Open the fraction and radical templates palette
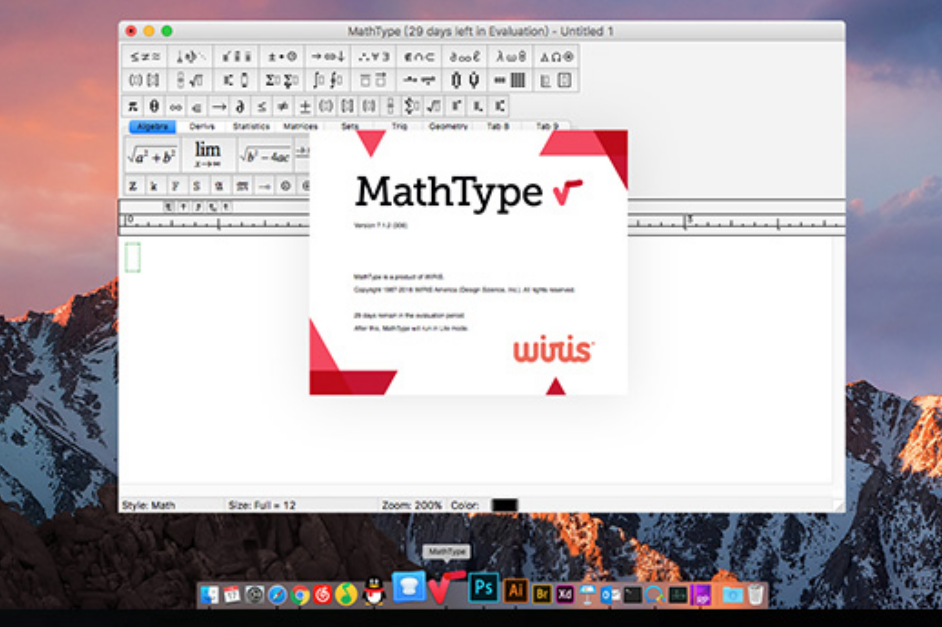 (190, 80)
